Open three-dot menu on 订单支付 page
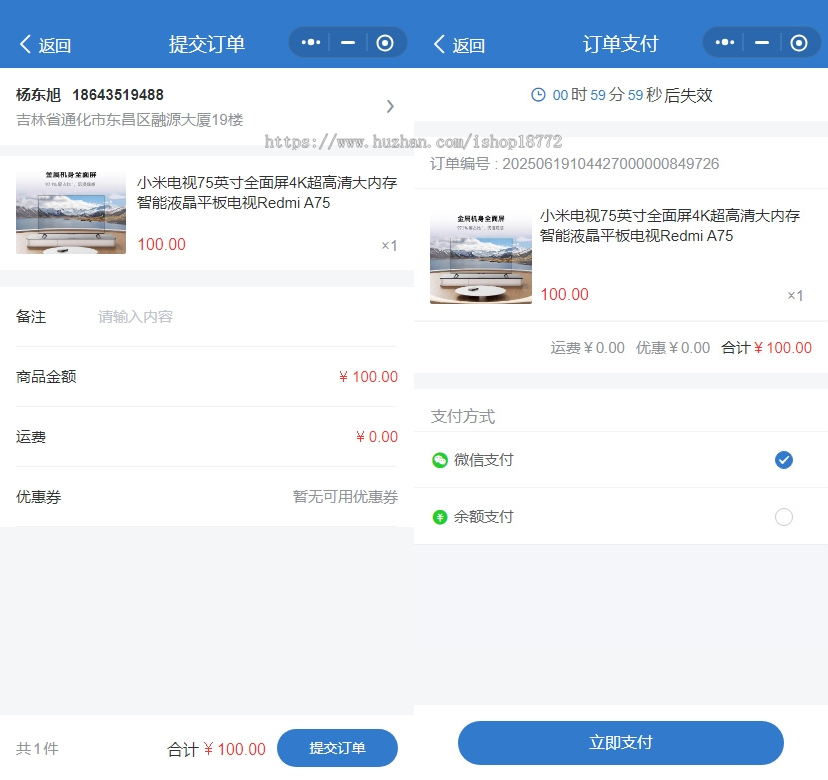Image resolution: width=828 pixels, height=780 pixels. pos(724,42)
